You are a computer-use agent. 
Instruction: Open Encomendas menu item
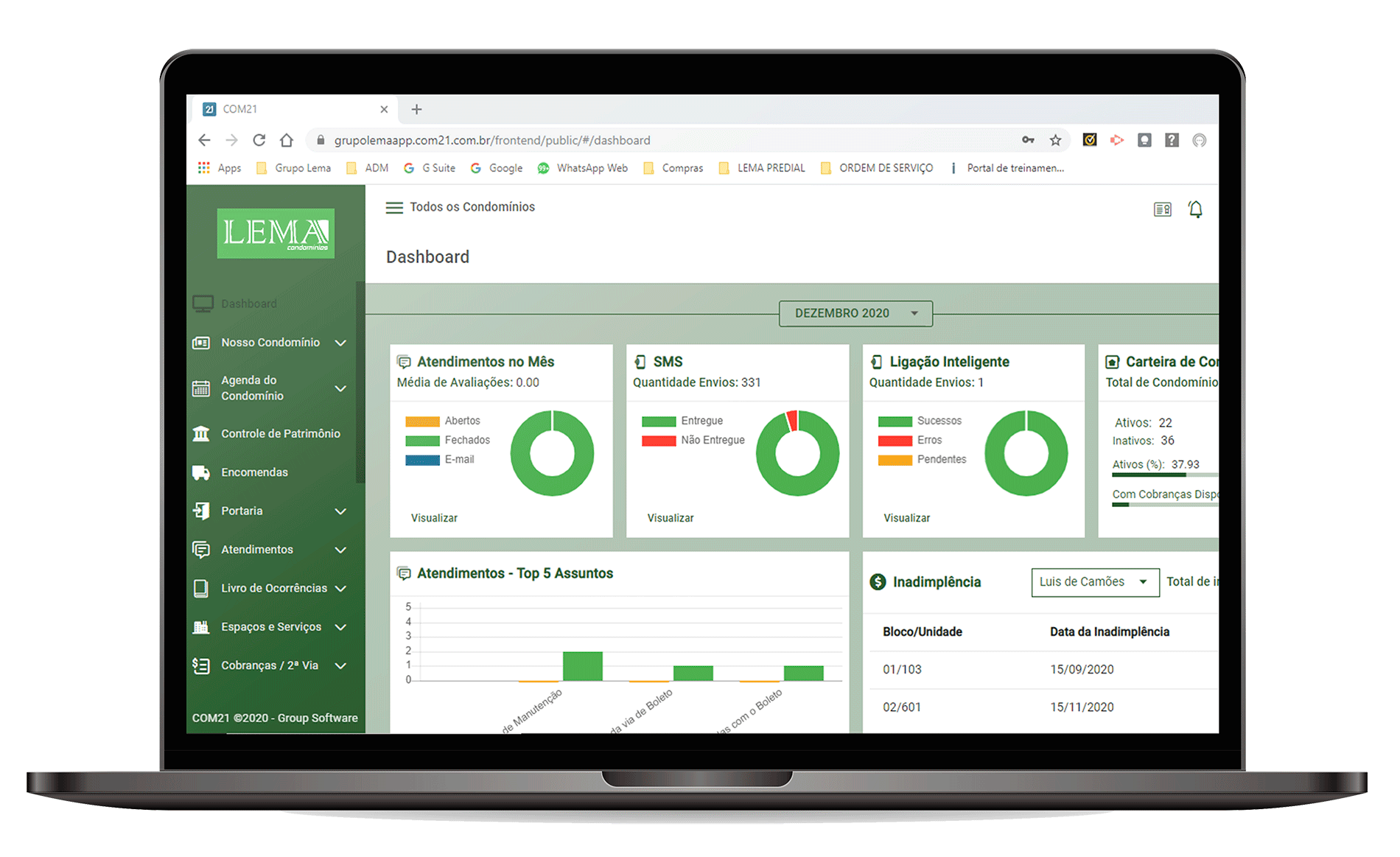(271, 472)
